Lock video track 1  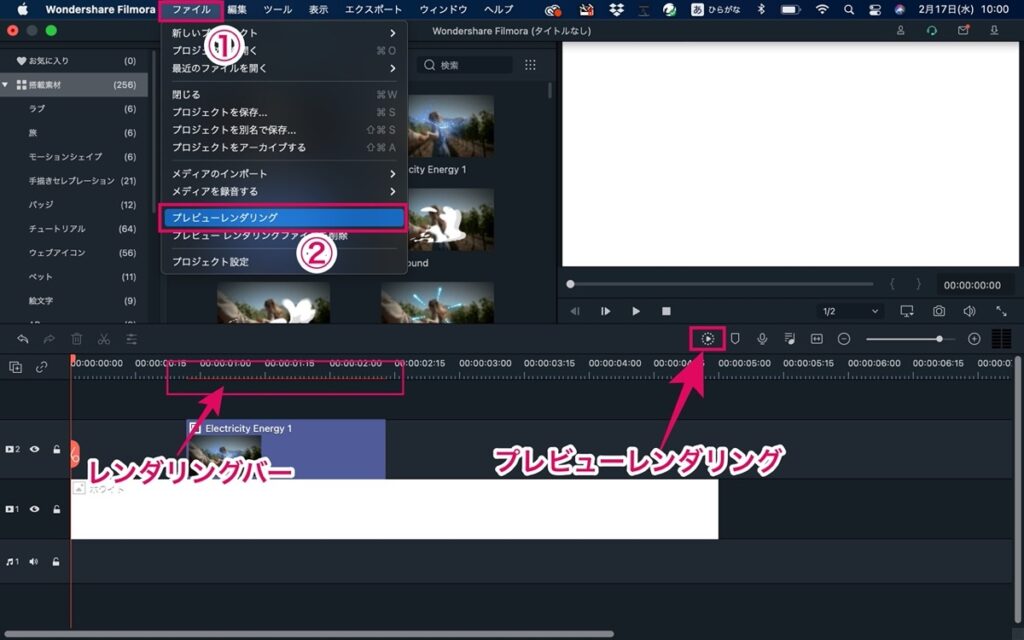(x=57, y=509)
